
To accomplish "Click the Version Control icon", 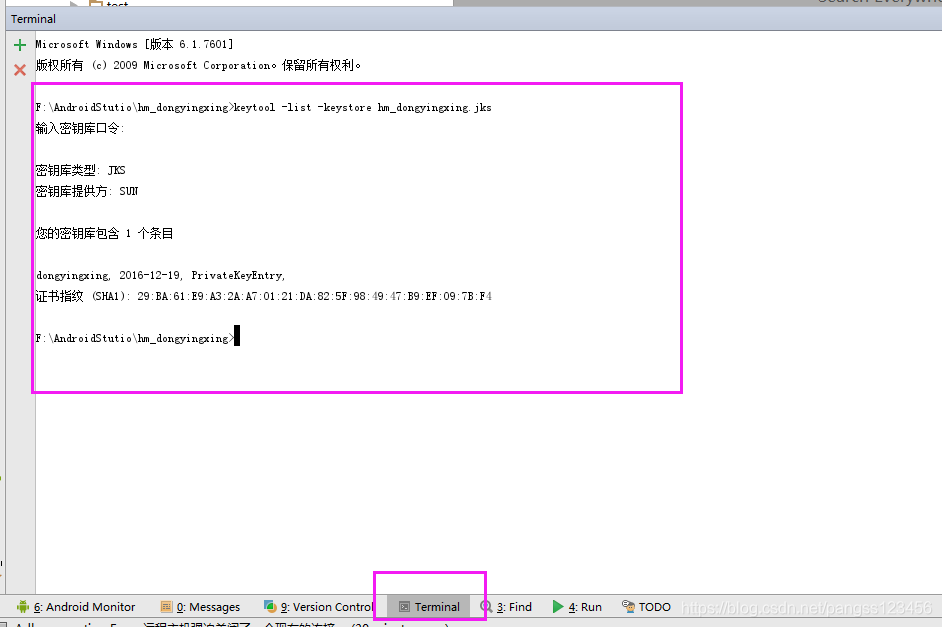I will (x=270, y=607).
